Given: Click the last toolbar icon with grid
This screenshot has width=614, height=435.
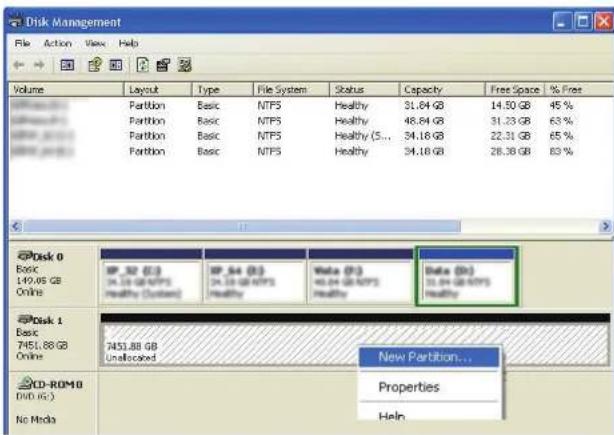Looking at the screenshot, I should (184, 65).
